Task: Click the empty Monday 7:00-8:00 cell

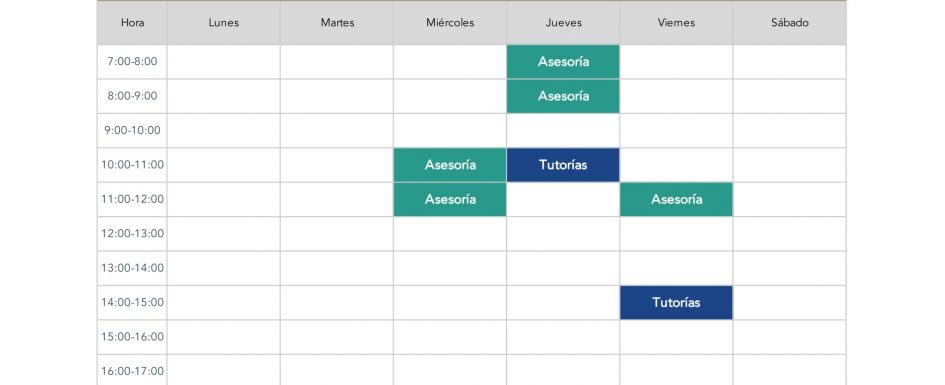Action: 224,61
